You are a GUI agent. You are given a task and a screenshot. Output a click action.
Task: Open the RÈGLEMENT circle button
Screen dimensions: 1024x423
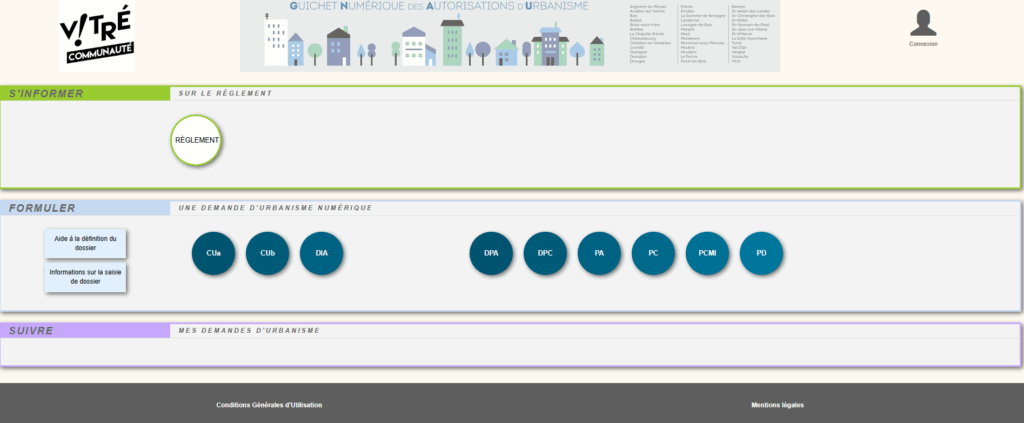point(196,140)
